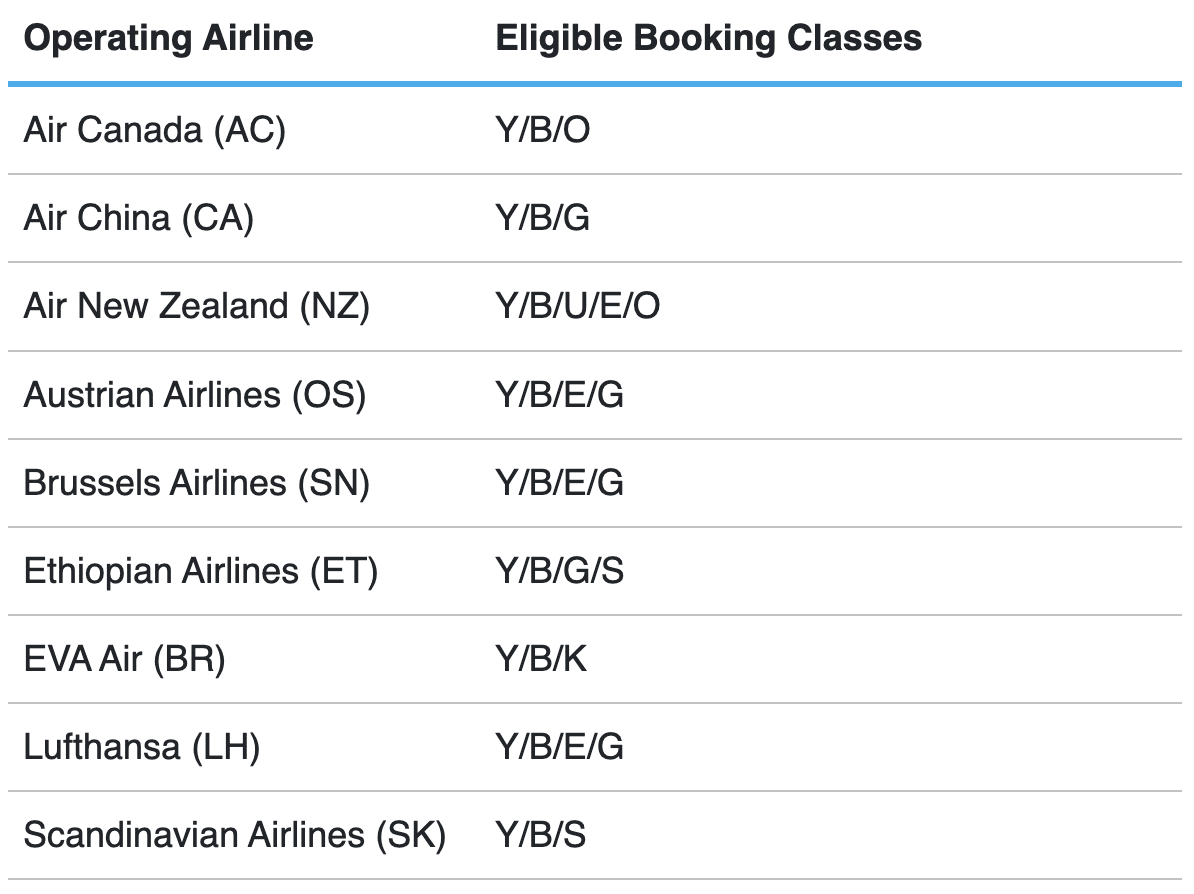Image resolution: width=1194 pixels, height=894 pixels.
Task: Click the Eligible Booking Classes column header
Action: point(708,39)
